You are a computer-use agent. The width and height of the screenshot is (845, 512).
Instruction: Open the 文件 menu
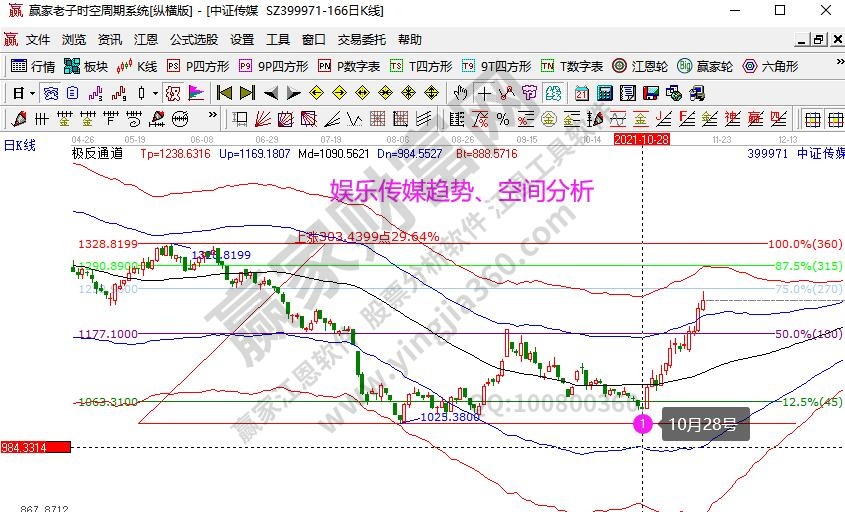click(38, 39)
